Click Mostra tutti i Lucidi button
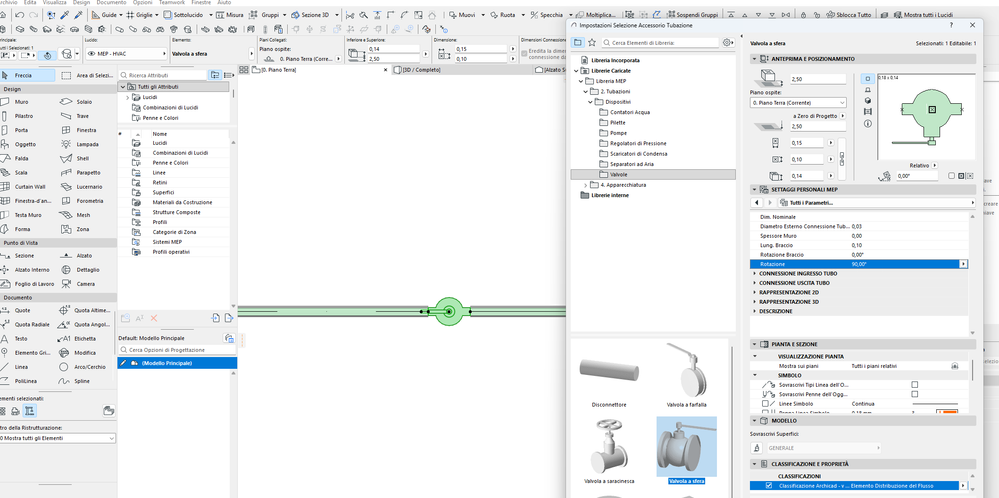Image resolution: width=999 pixels, height=498 pixels. click(921, 14)
